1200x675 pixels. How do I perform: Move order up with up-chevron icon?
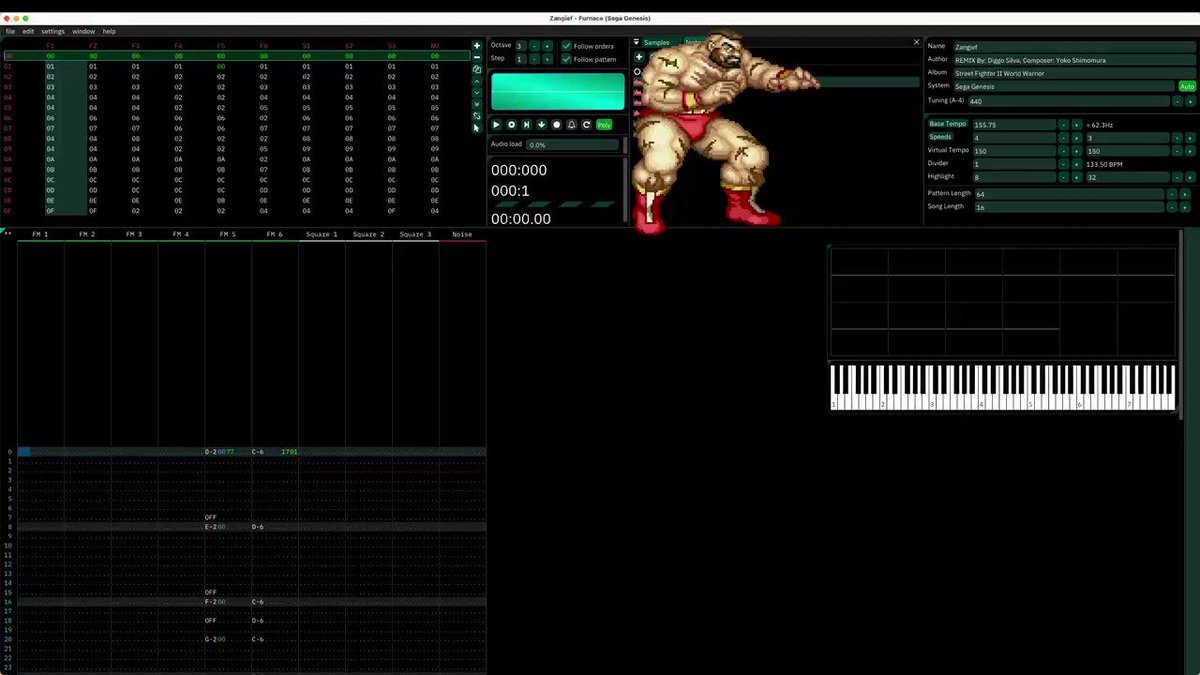(476, 81)
